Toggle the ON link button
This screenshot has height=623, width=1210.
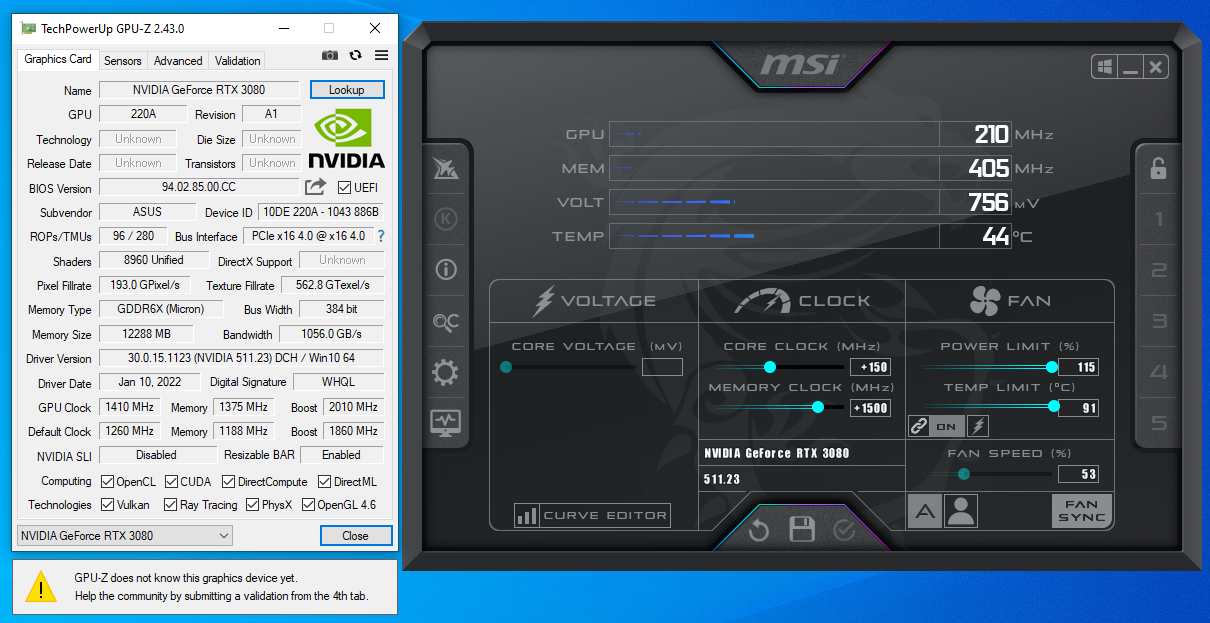(x=948, y=426)
